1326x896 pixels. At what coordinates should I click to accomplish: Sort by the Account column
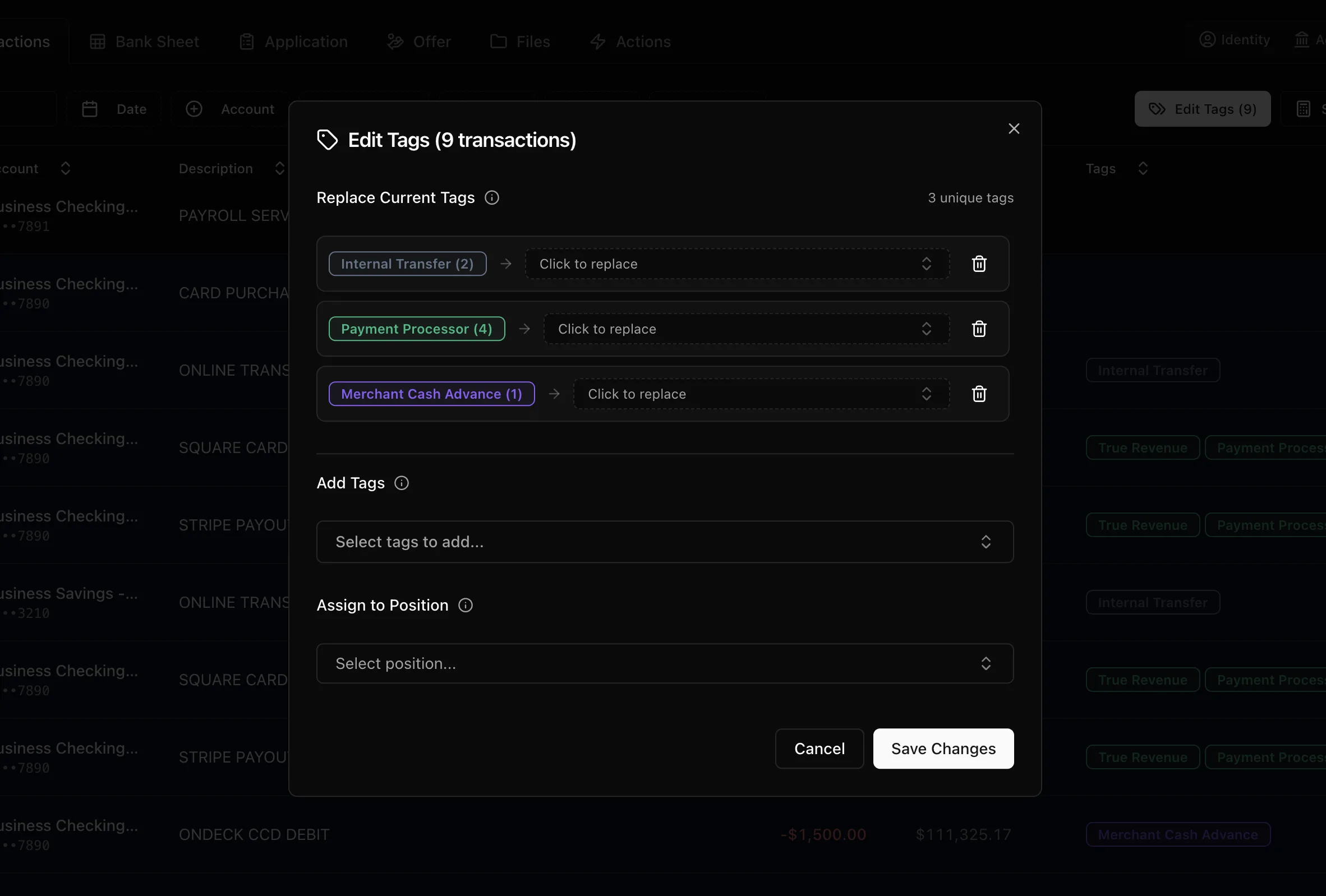[35, 168]
